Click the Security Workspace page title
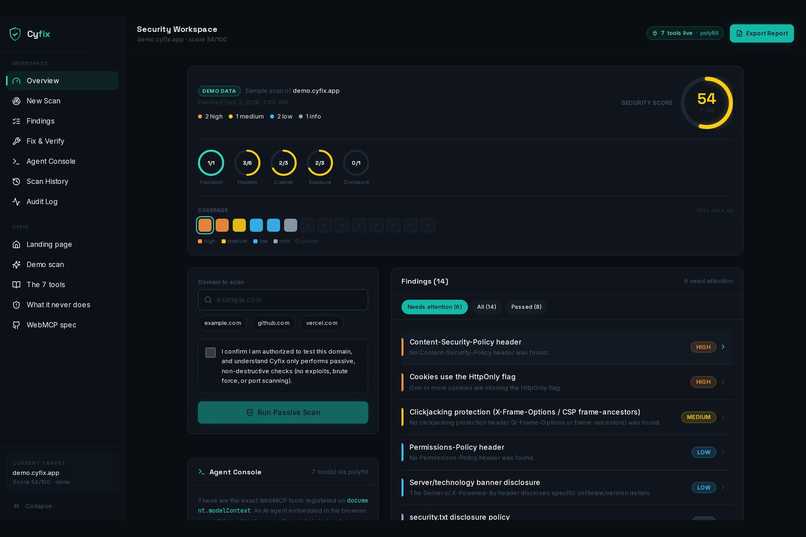The image size is (806, 537). coord(177,29)
